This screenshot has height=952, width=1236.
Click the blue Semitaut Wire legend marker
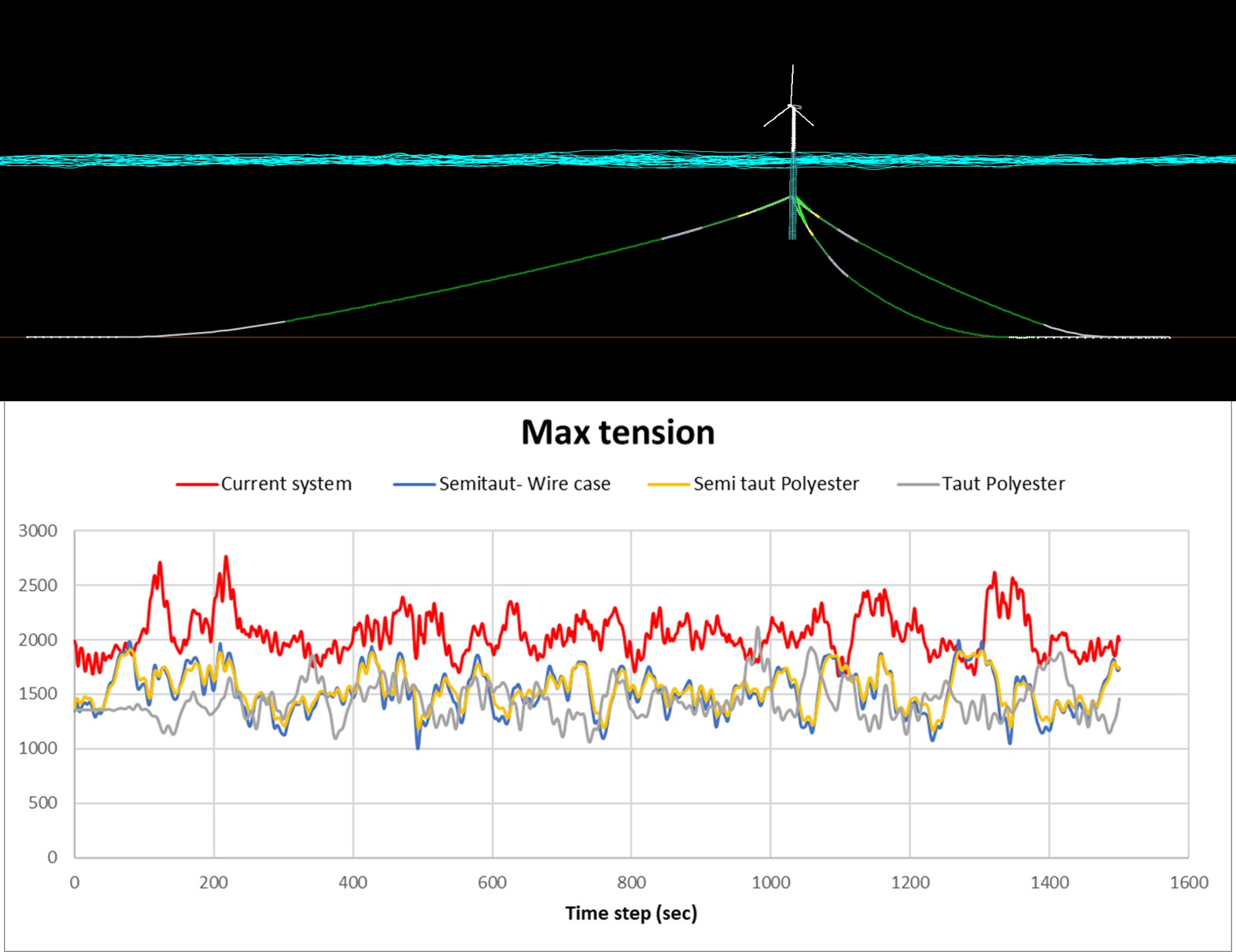coord(414,485)
